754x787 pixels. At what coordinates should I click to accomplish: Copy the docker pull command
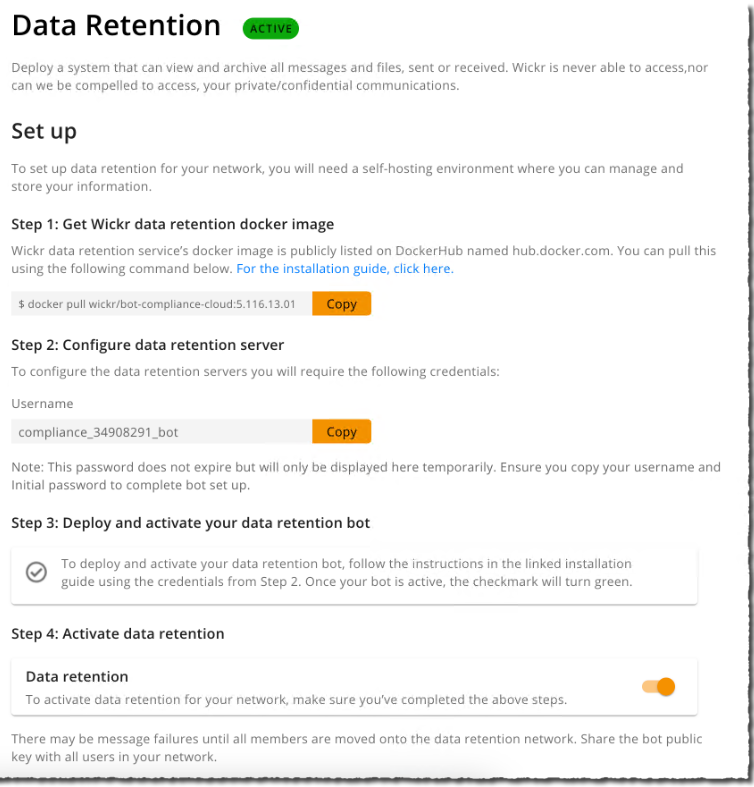pyautogui.click(x=341, y=304)
